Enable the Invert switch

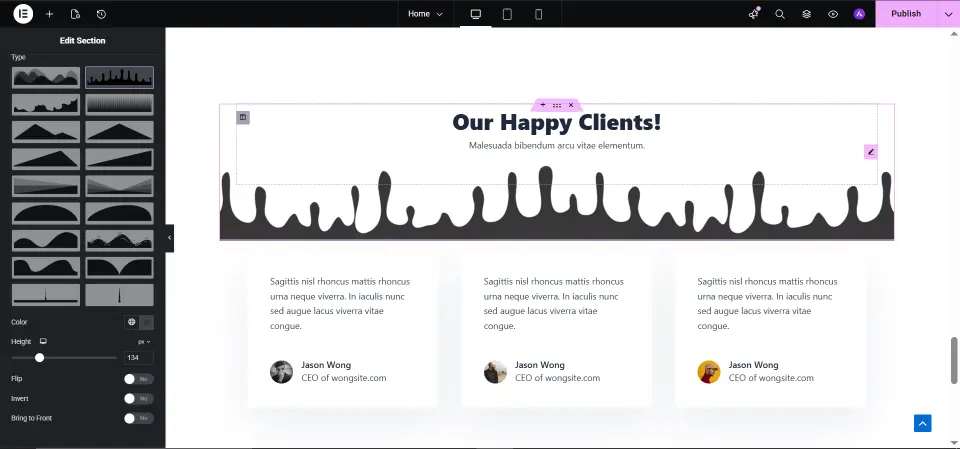[x=137, y=398]
